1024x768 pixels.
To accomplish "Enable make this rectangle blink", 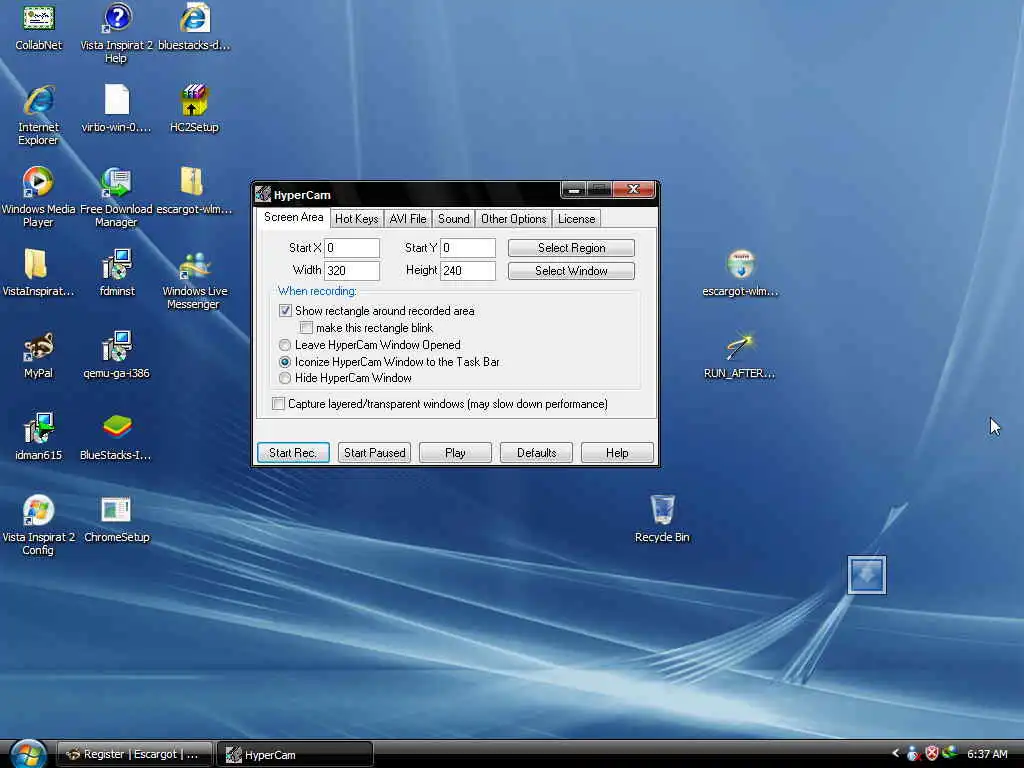I will point(306,327).
